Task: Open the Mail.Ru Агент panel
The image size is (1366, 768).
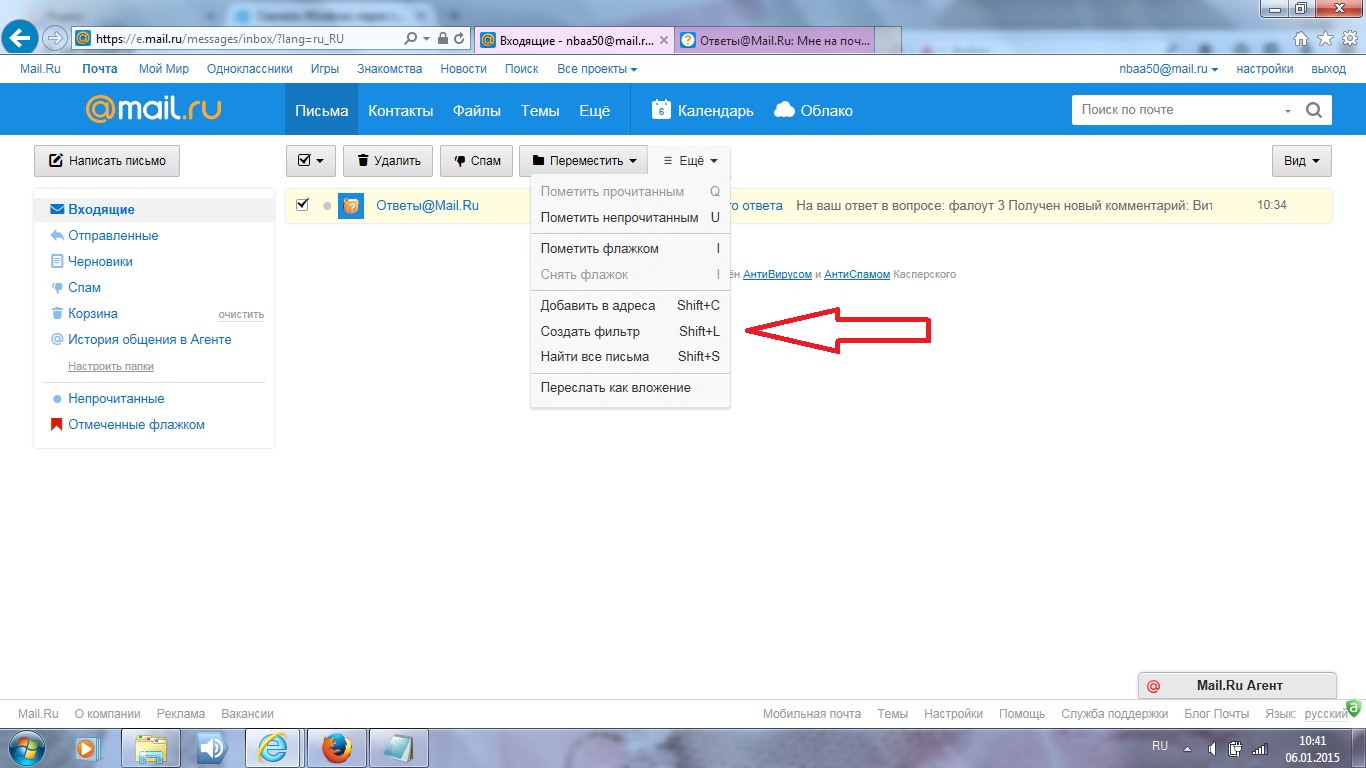Action: [x=1238, y=686]
